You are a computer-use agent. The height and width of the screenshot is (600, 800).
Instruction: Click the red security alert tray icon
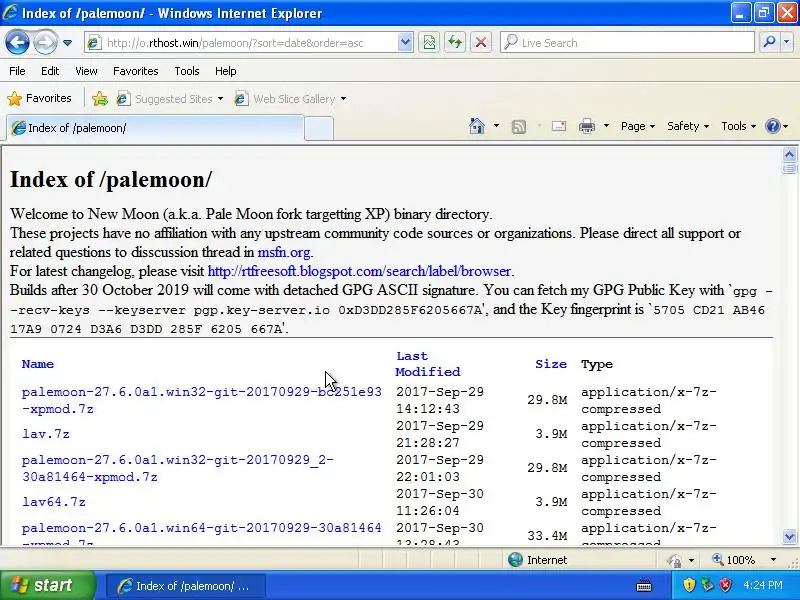point(726,585)
